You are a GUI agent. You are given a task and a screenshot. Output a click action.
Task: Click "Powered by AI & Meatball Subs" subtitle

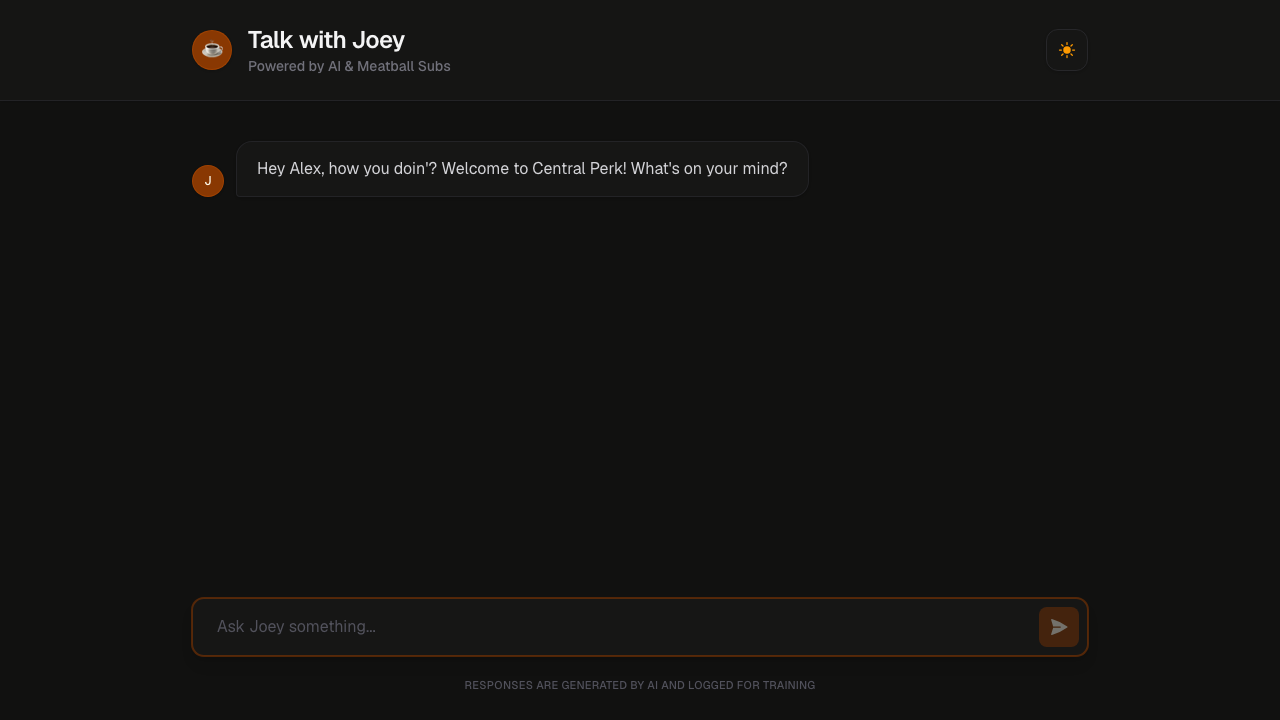pyautogui.click(x=349, y=66)
